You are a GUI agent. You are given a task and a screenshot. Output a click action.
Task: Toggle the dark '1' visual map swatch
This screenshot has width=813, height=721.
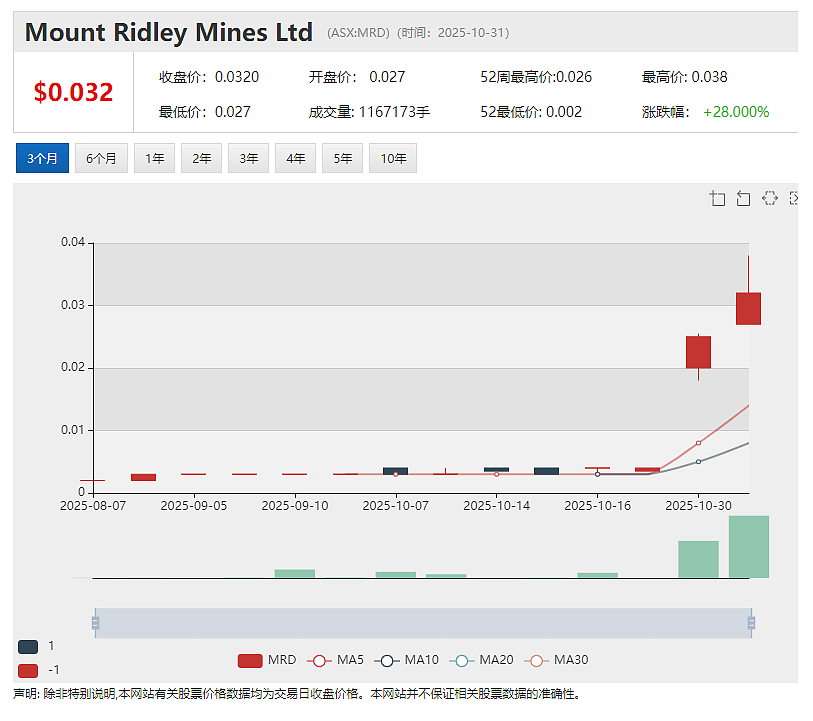click(28, 646)
